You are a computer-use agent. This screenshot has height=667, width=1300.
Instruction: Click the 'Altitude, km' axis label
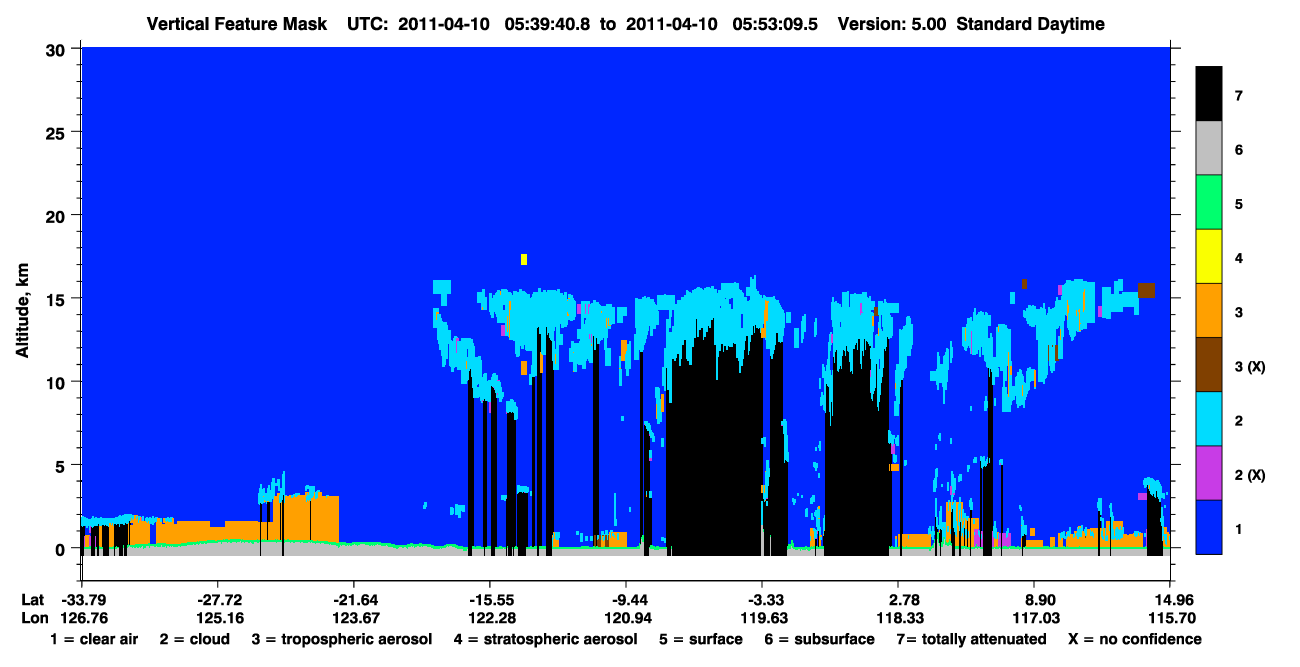[22, 311]
